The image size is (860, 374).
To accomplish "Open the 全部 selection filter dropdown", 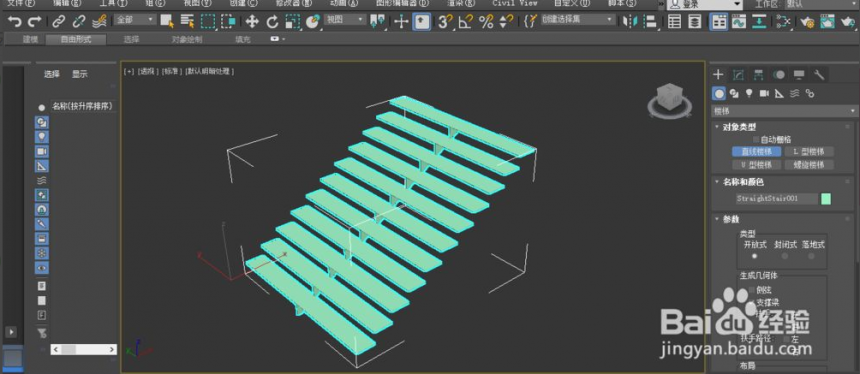I will coord(135,20).
